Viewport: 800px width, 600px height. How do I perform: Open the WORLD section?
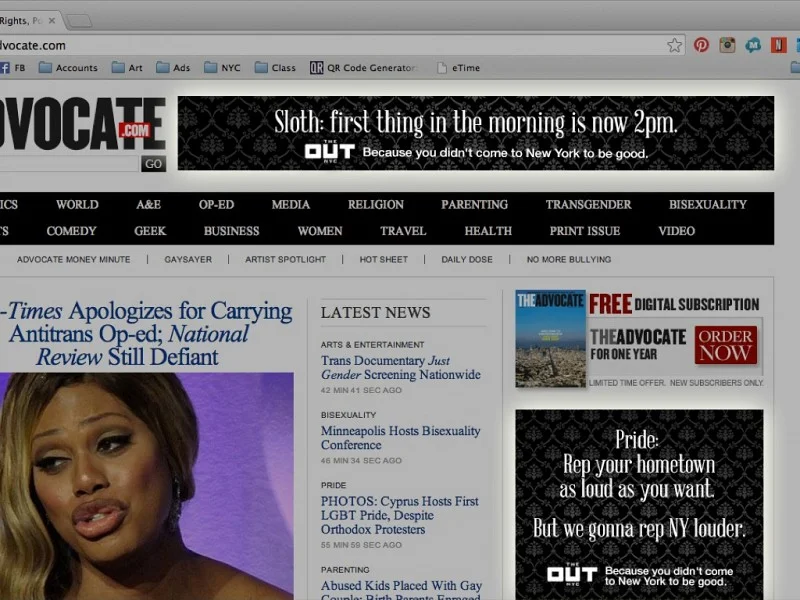tap(77, 205)
